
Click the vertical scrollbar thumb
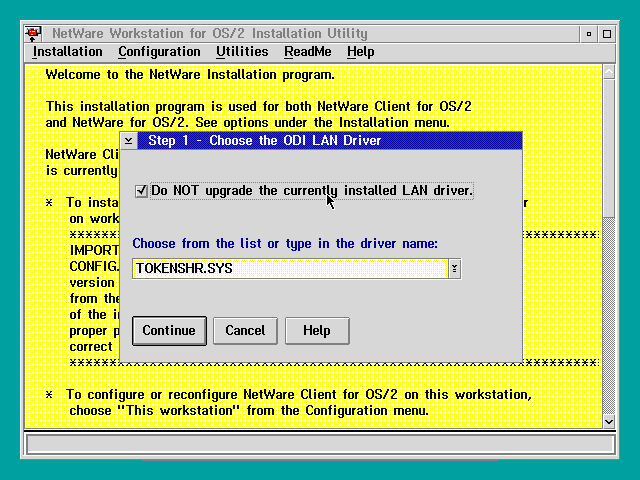[609, 149]
